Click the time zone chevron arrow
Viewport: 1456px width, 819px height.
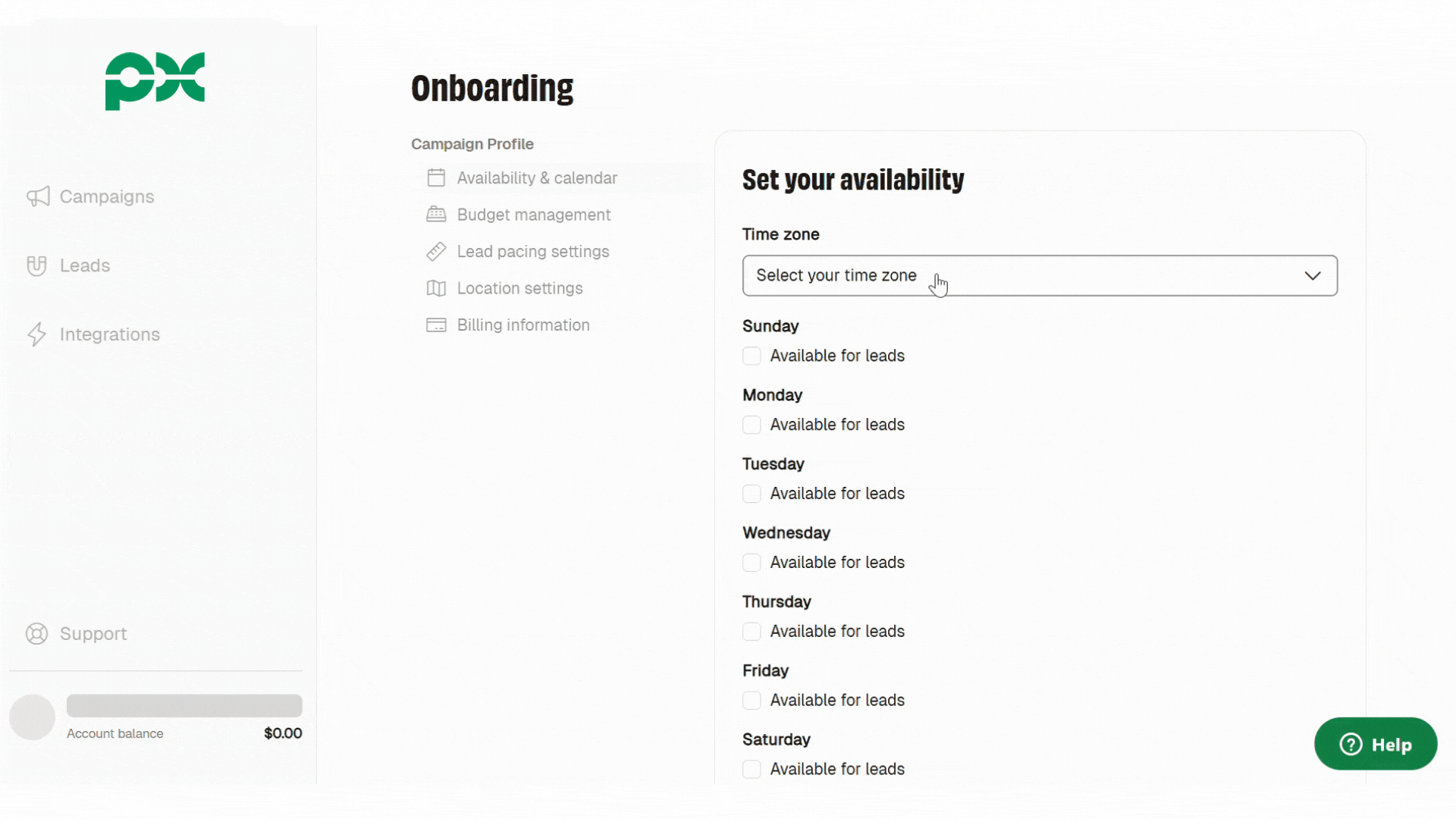(1313, 275)
